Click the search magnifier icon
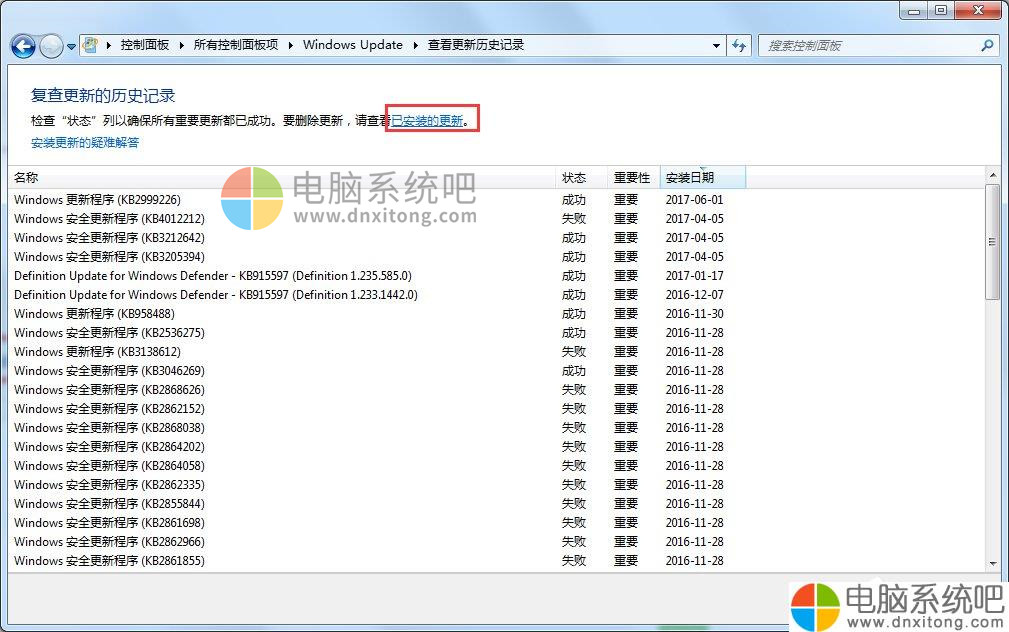 point(987,46)
